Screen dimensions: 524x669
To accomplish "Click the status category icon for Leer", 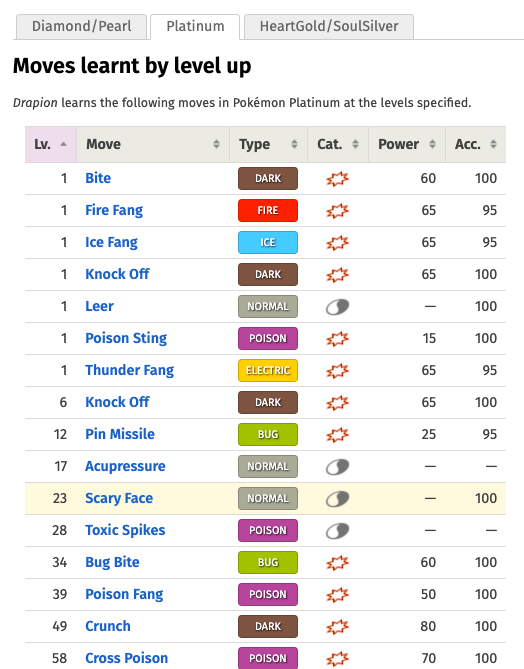I will tap(338, 306).
